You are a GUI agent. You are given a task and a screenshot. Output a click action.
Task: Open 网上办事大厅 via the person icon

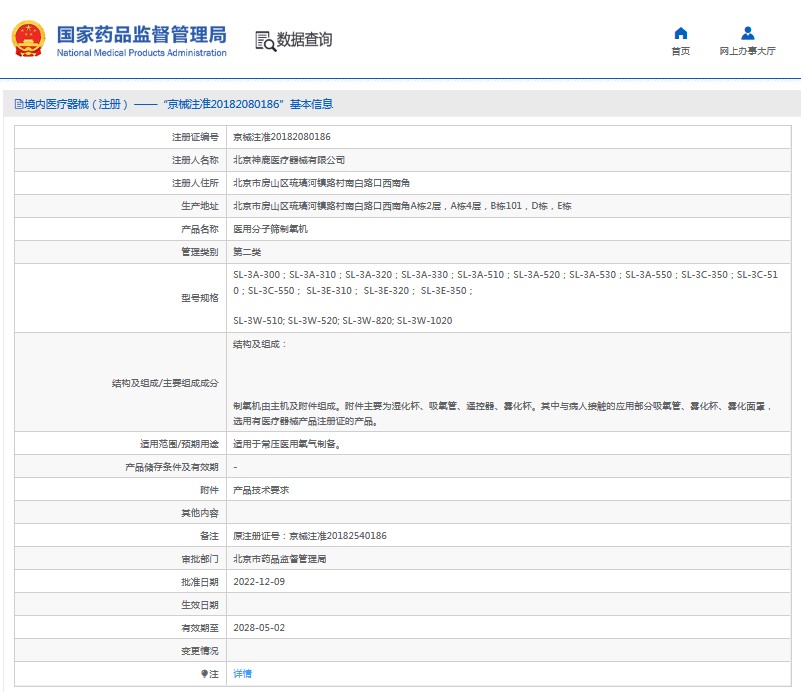tap(747, 33)
